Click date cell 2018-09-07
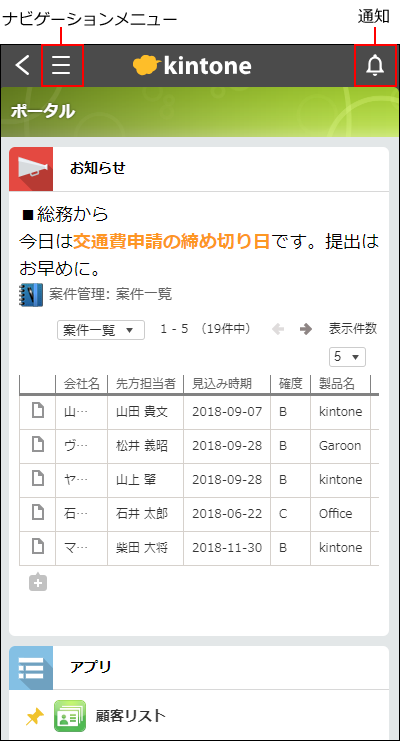 coord(227,412)
